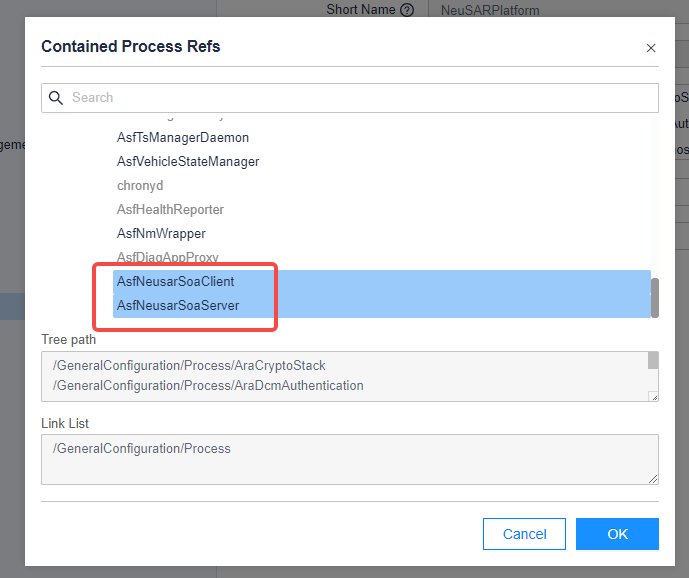689x578 pixels.
Task: Select AsfVehicleStateManager process entry
Action: [x=188, y=161]
